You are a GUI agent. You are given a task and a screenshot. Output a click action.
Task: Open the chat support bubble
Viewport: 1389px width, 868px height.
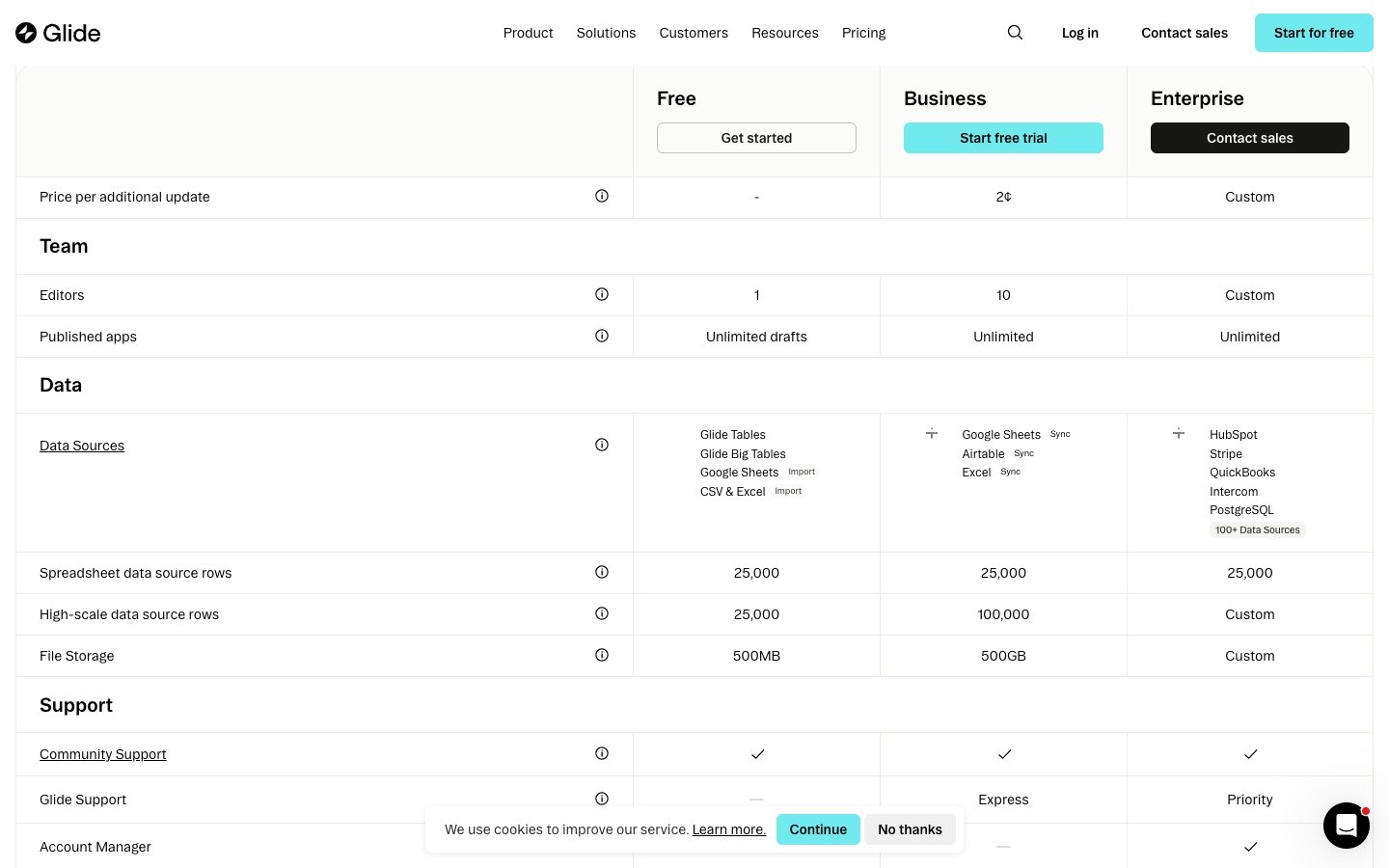coord(1346,826)
